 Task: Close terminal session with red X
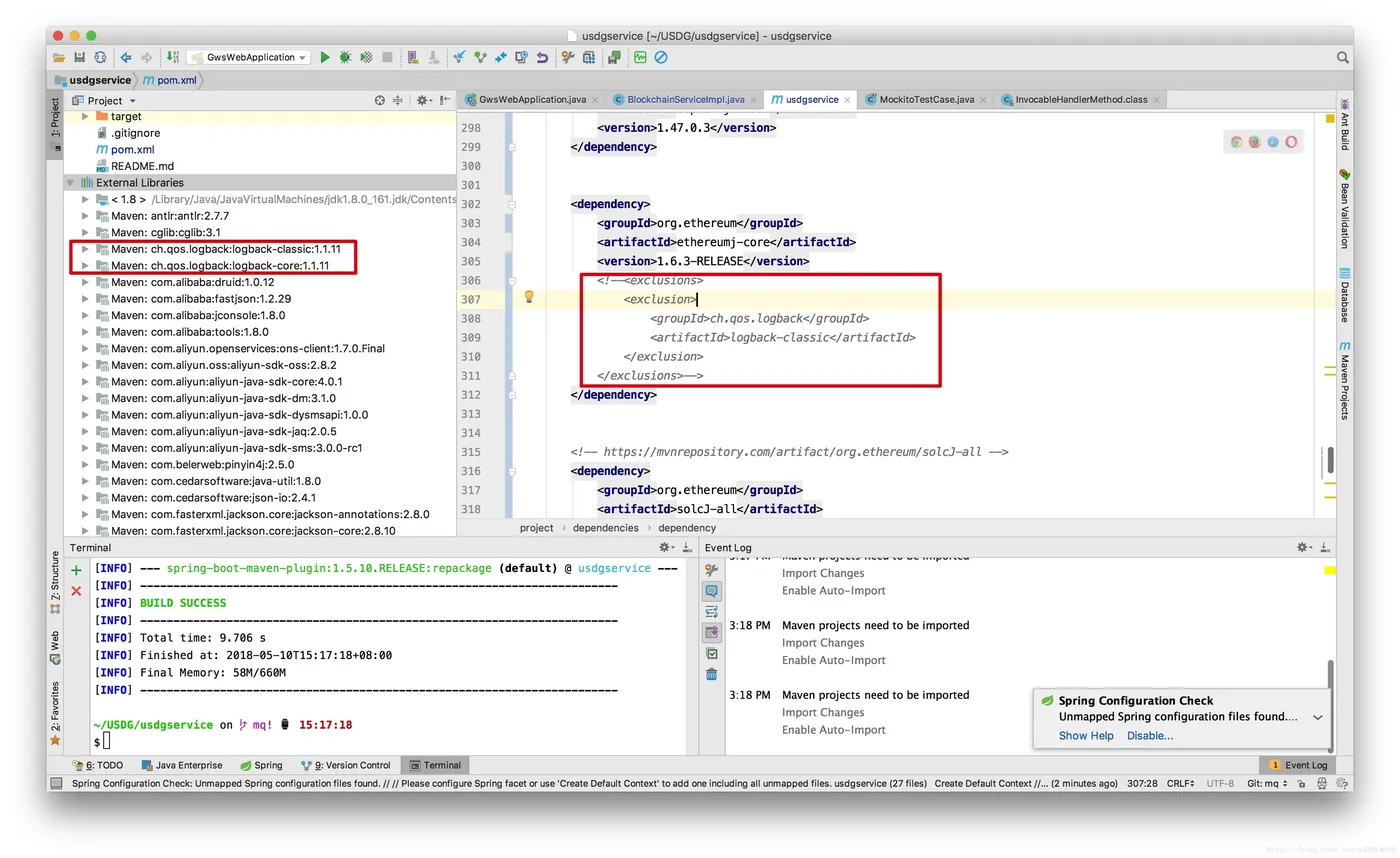point(77,591)
